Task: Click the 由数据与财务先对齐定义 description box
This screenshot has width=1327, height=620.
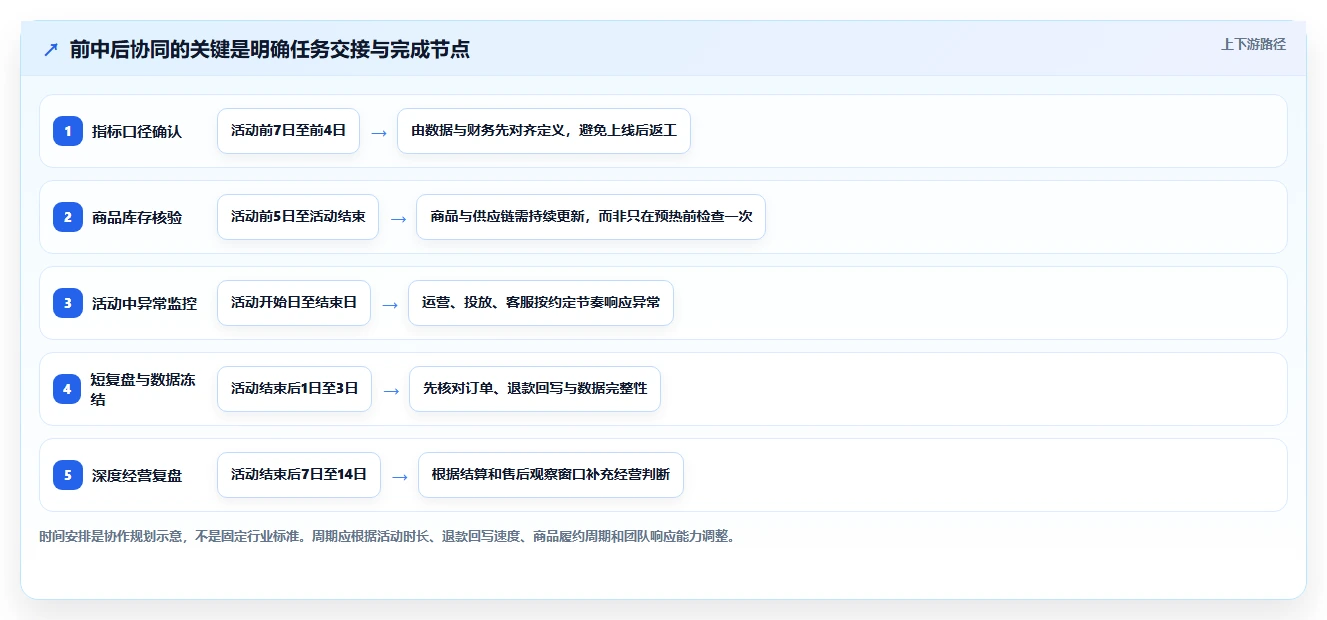Action: (x=544, y=131)
